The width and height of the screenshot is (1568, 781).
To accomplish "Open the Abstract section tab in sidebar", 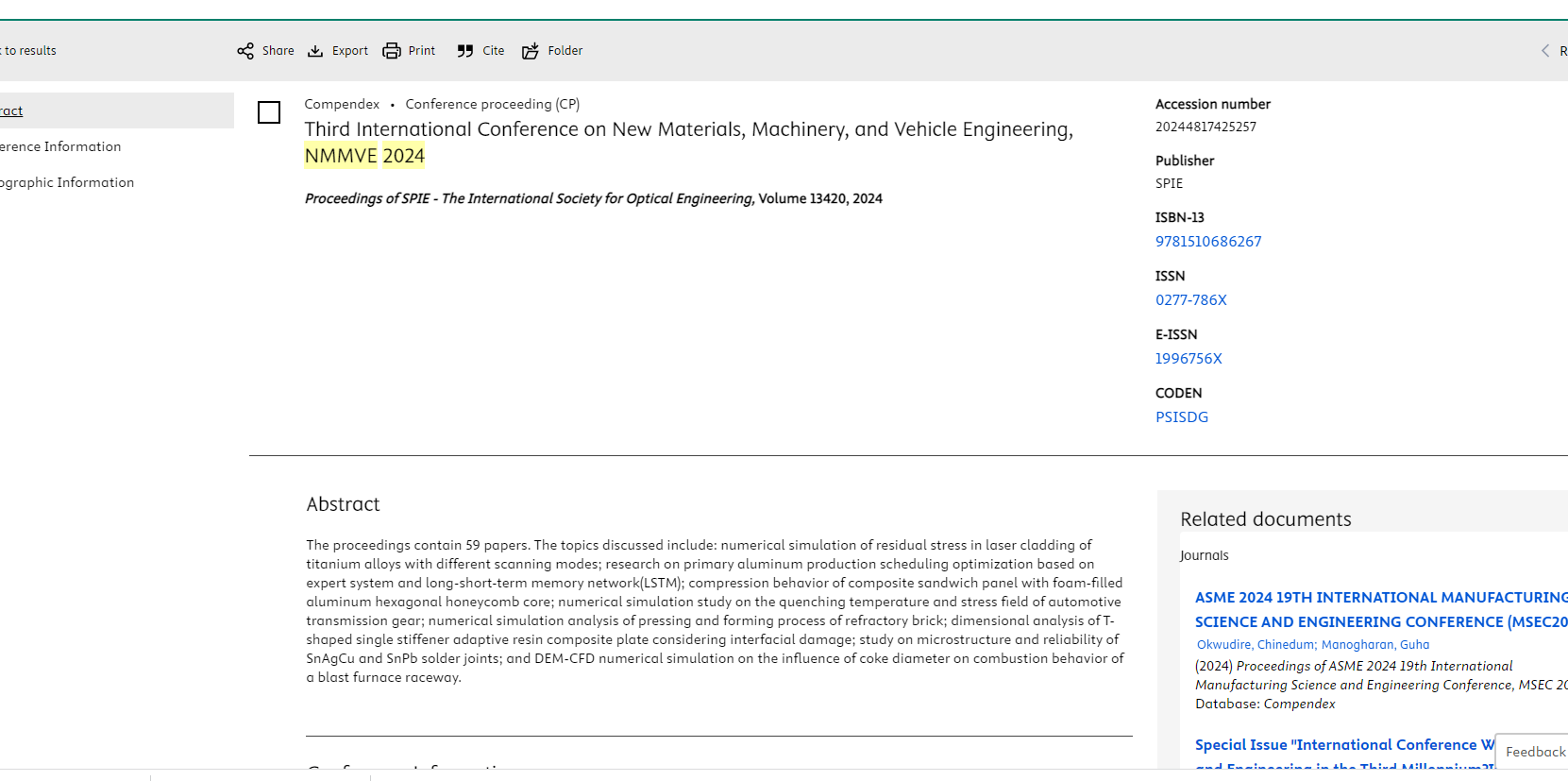I will point(11,110).
